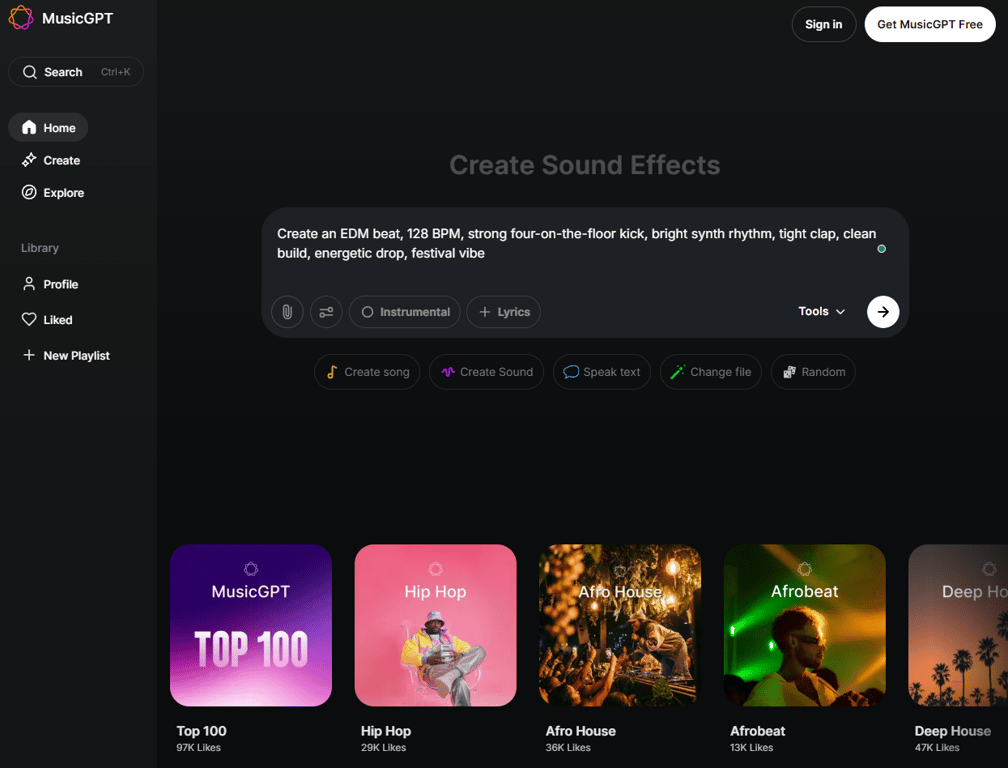Click the magic wand icon on Change file
The image size is (1008, 768).
point(678,371)
